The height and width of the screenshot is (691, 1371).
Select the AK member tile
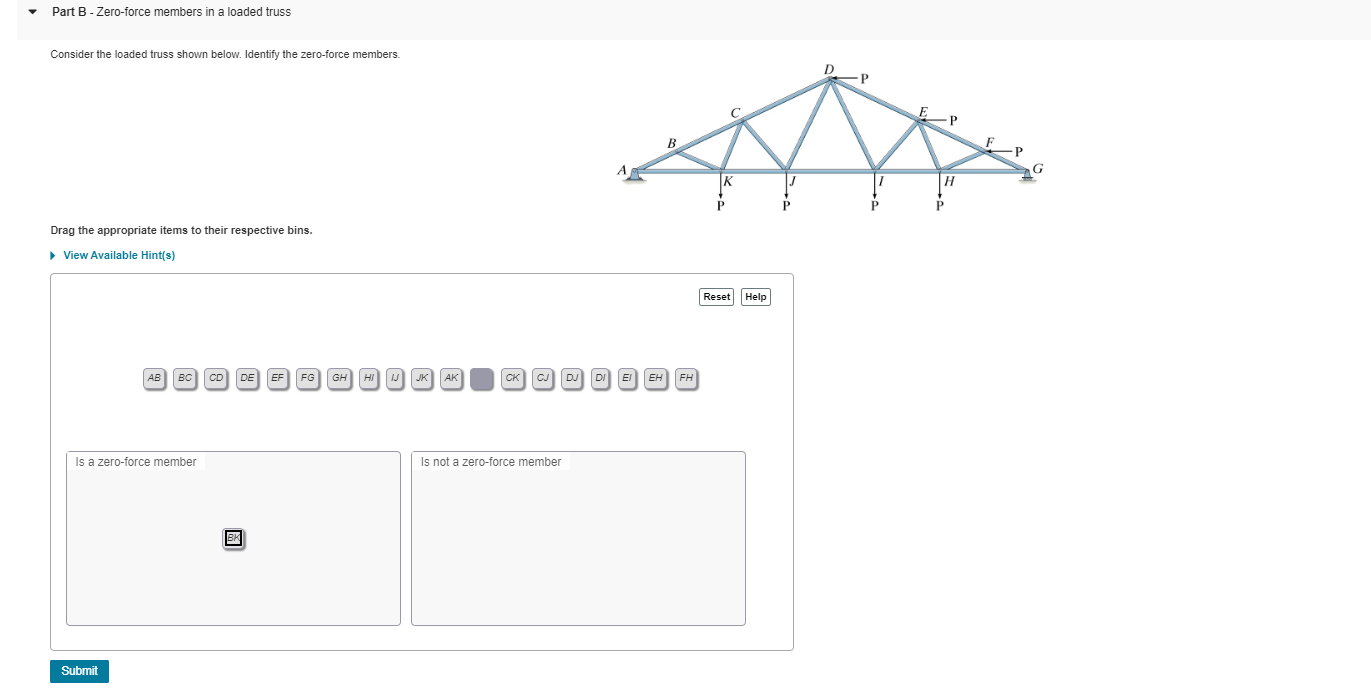pyautogui.click(x=451, y=379)
